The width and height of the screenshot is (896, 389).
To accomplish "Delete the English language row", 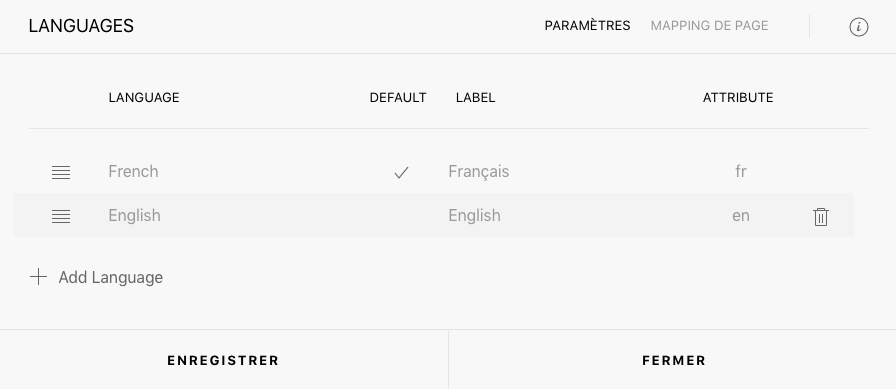I will pos(821,216).
